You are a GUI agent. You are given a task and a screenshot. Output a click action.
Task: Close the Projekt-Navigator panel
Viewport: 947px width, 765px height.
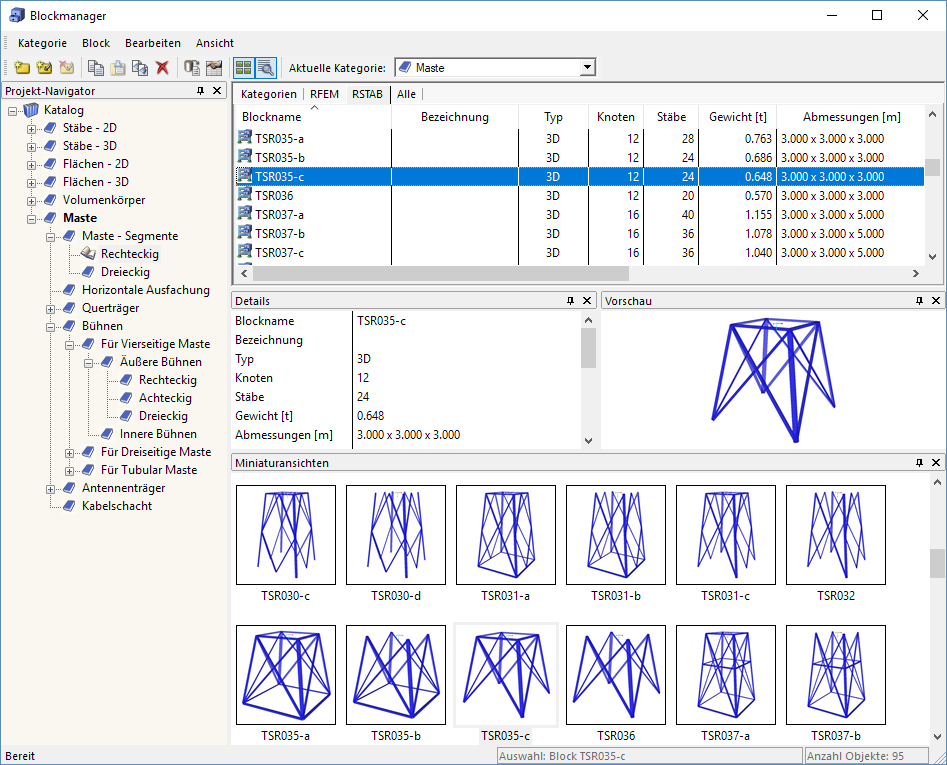[217, 91]
